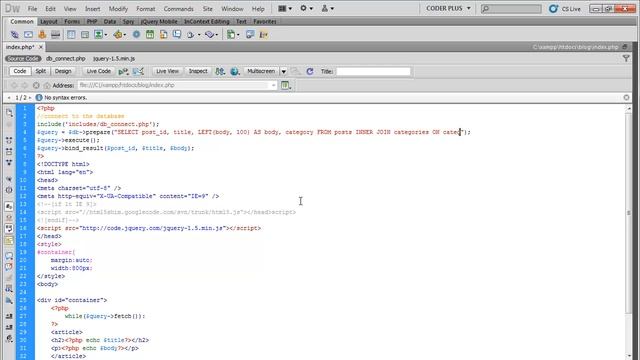This screenshot has width=640, height=360.
Task: Insert the Date icon
Action: [150, 35]
